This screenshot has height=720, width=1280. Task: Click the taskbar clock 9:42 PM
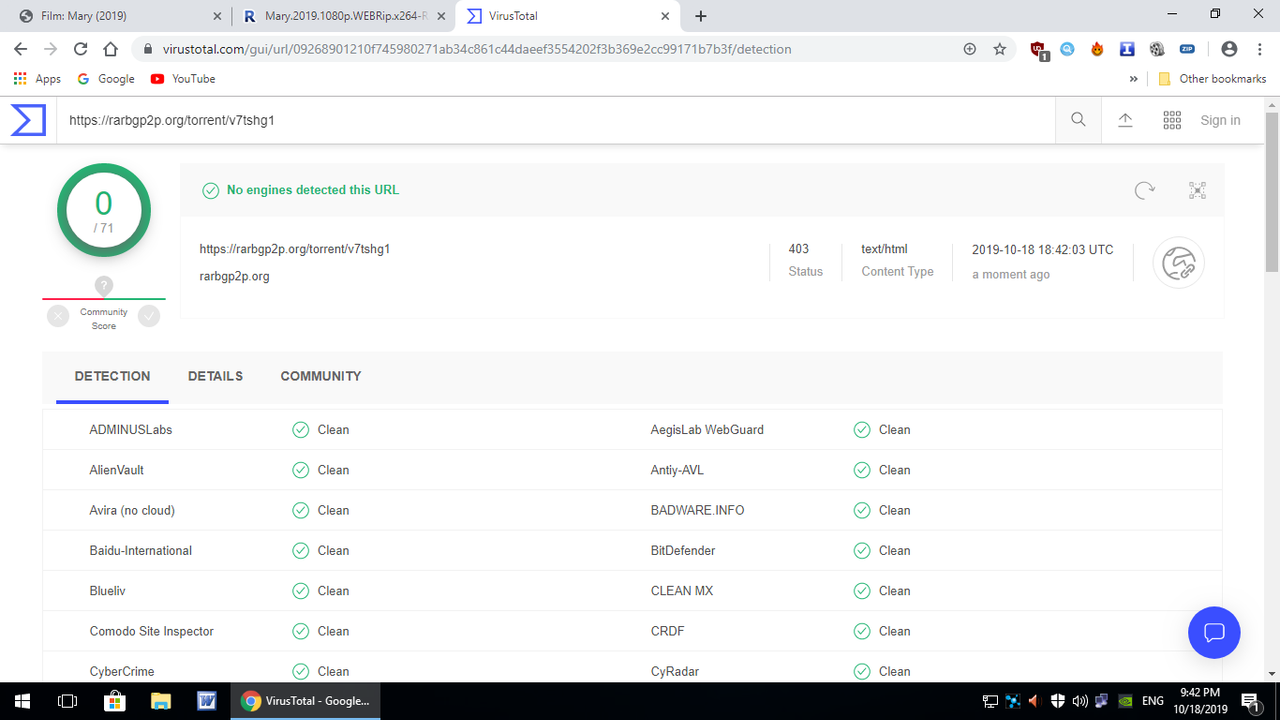click(x=1200, y=692)
